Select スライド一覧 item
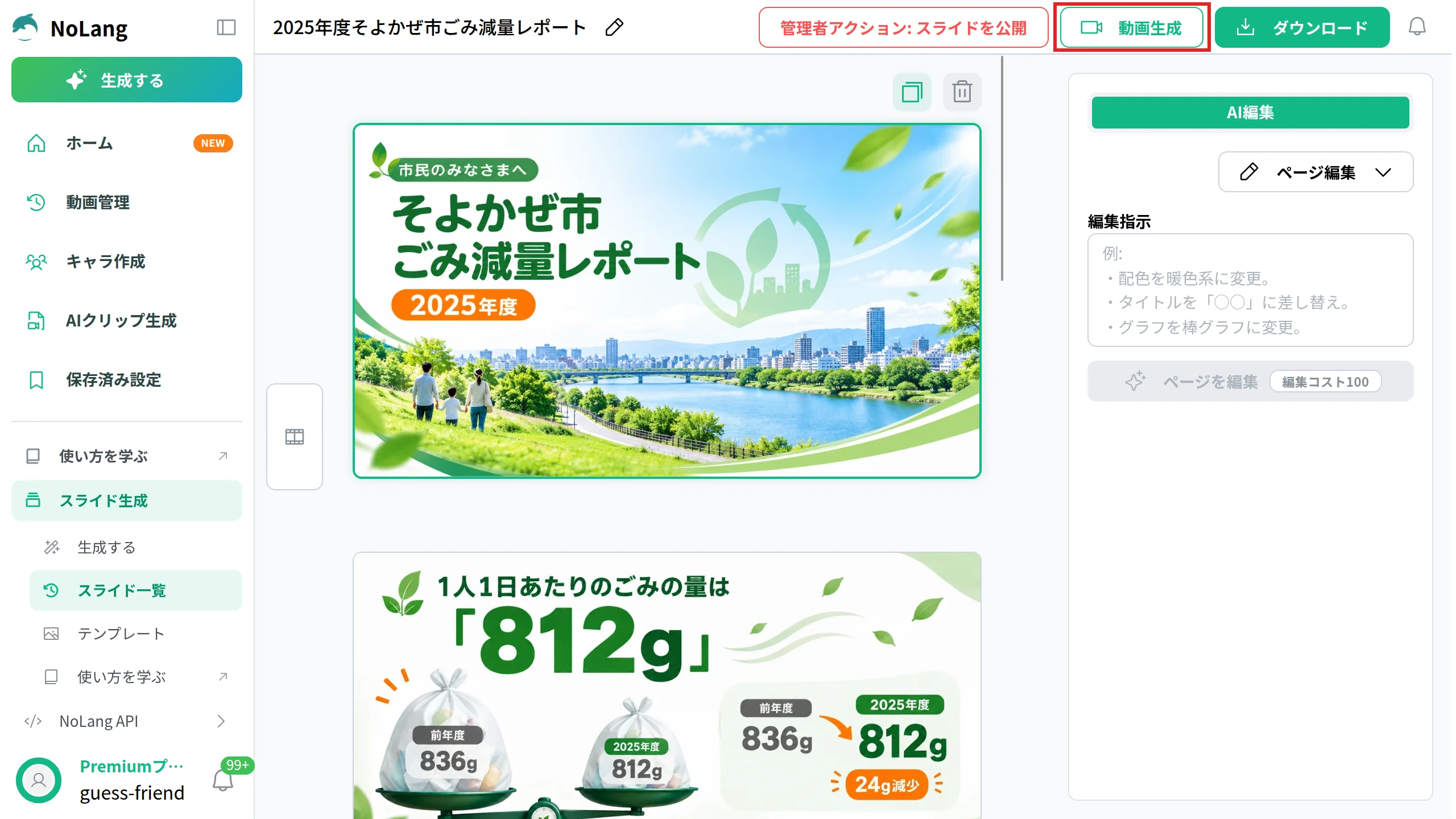This screenshot has width=1456, height=819. tap(135, 590)
